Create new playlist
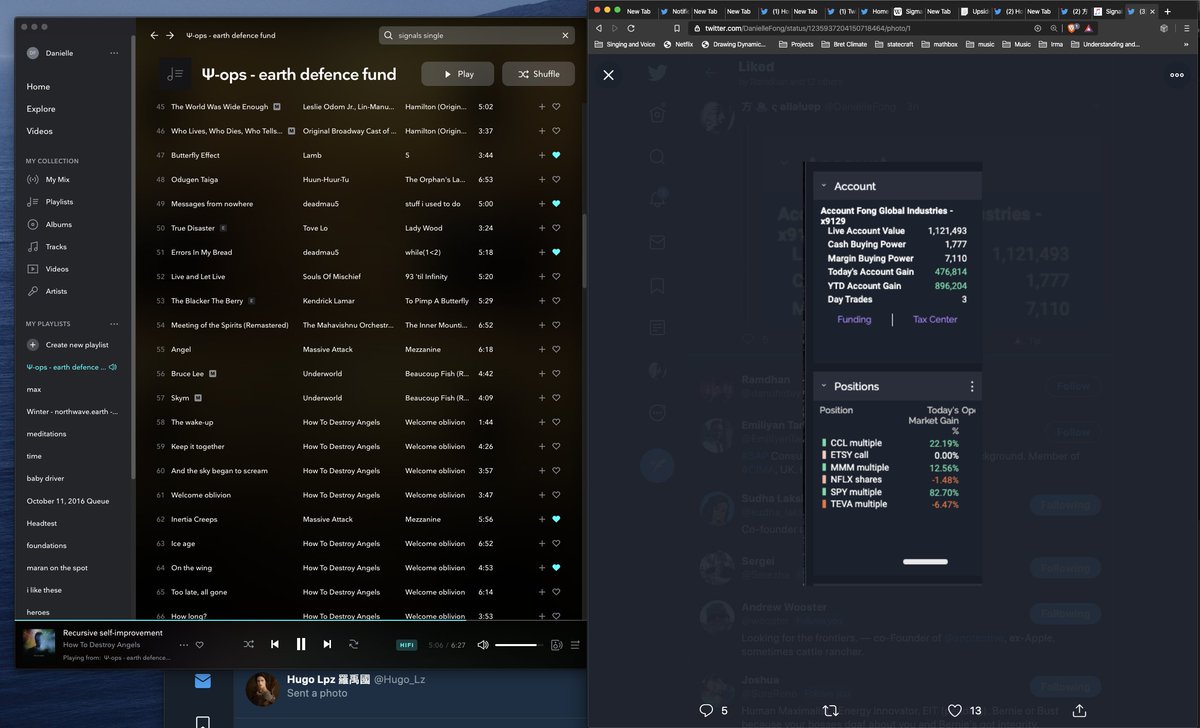 (68, 345)
